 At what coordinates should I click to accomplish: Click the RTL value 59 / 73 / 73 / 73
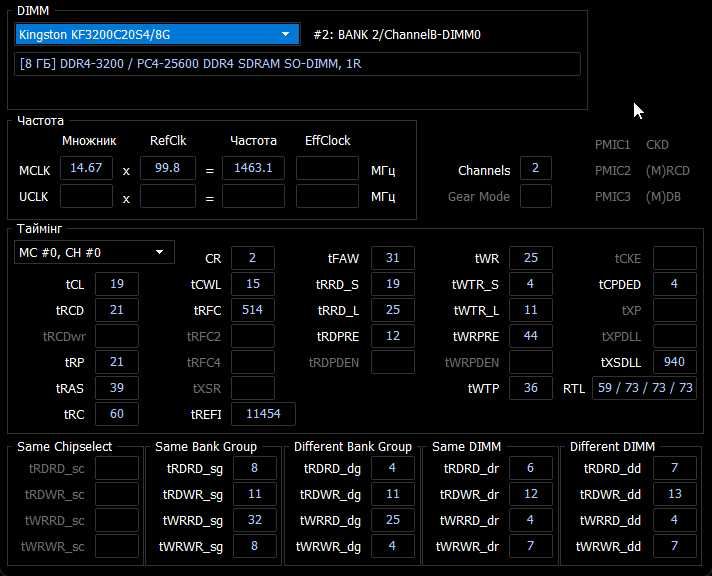[x=645, y=388]
